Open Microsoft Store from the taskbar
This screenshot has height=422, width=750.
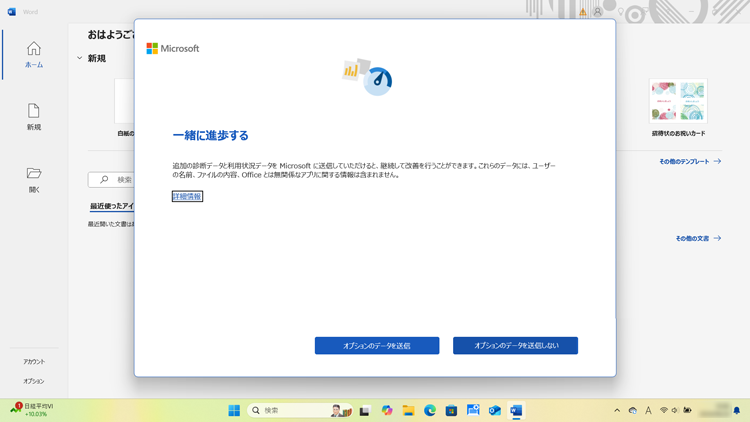[451, 410]
